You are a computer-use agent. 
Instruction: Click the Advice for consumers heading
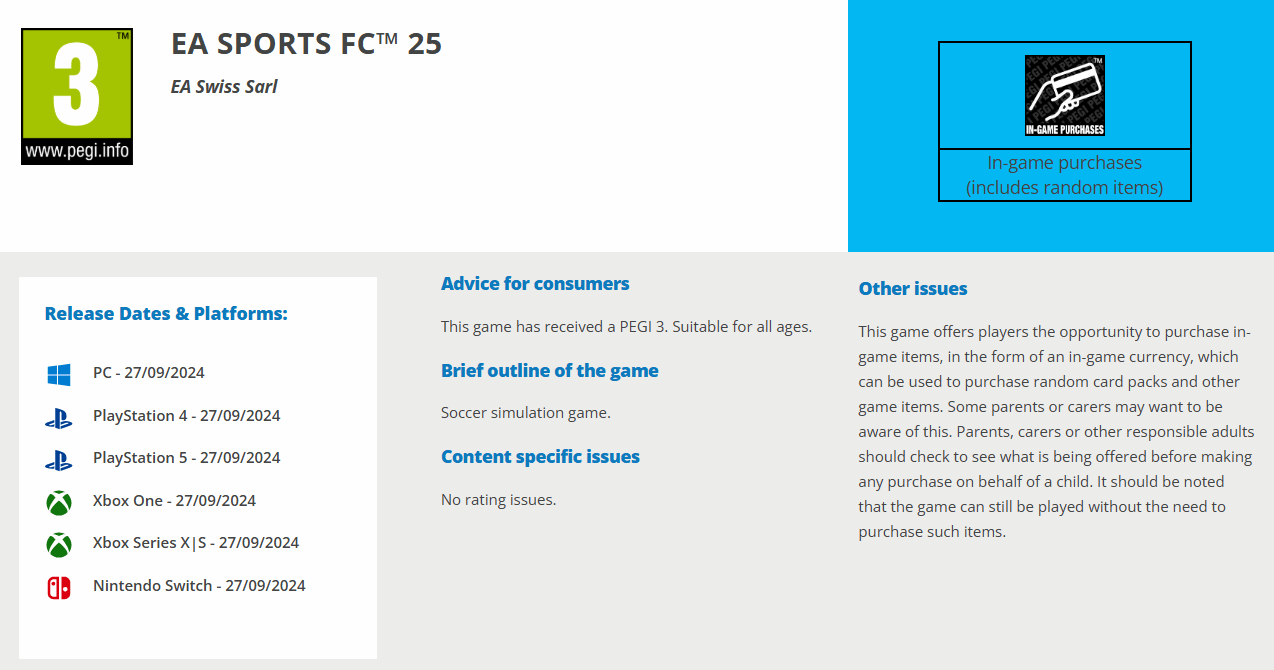[x=535, y=284]
